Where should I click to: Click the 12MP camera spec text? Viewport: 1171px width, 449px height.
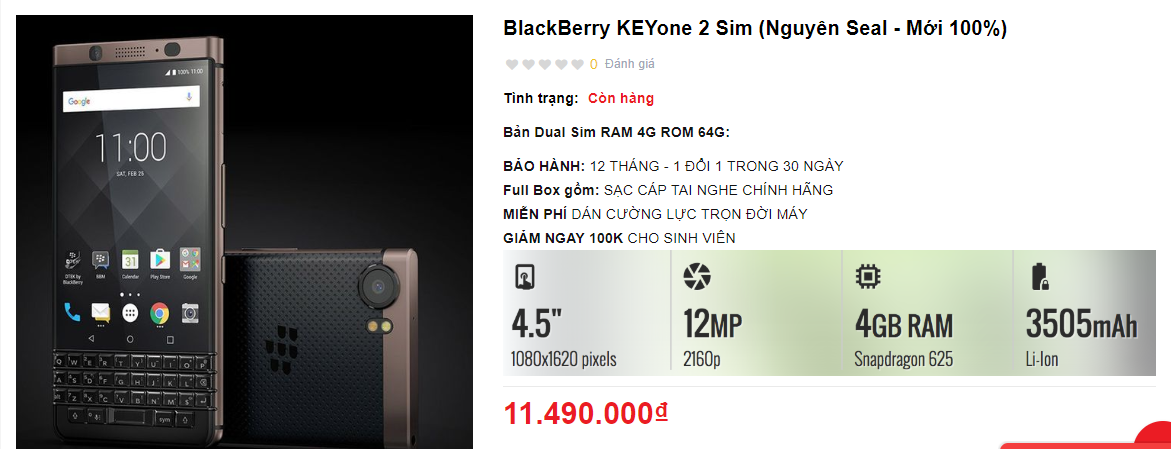[712, 325]
